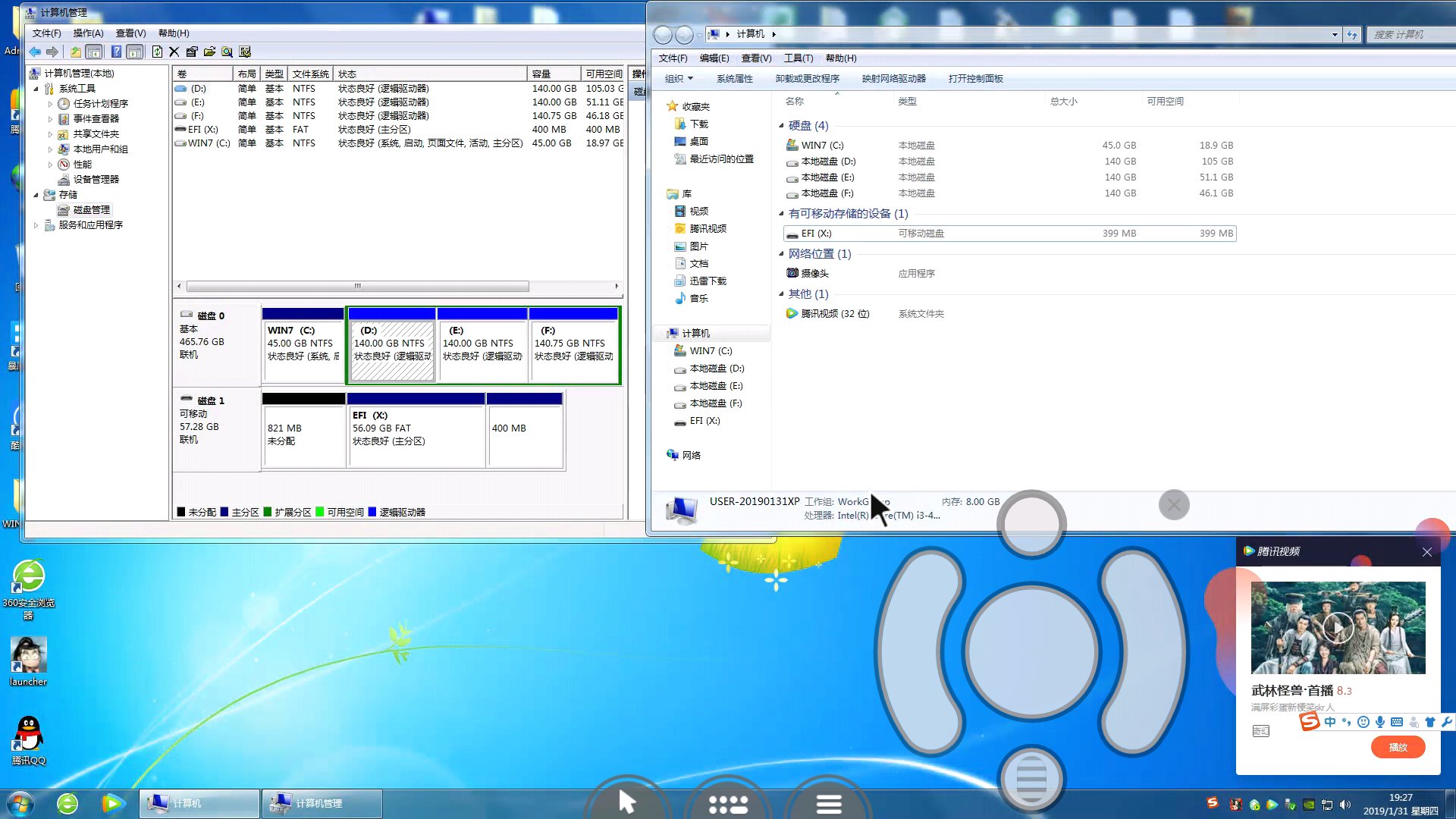Click the Up one level folder icon
1456x819 pixels.
coord(75,52)
